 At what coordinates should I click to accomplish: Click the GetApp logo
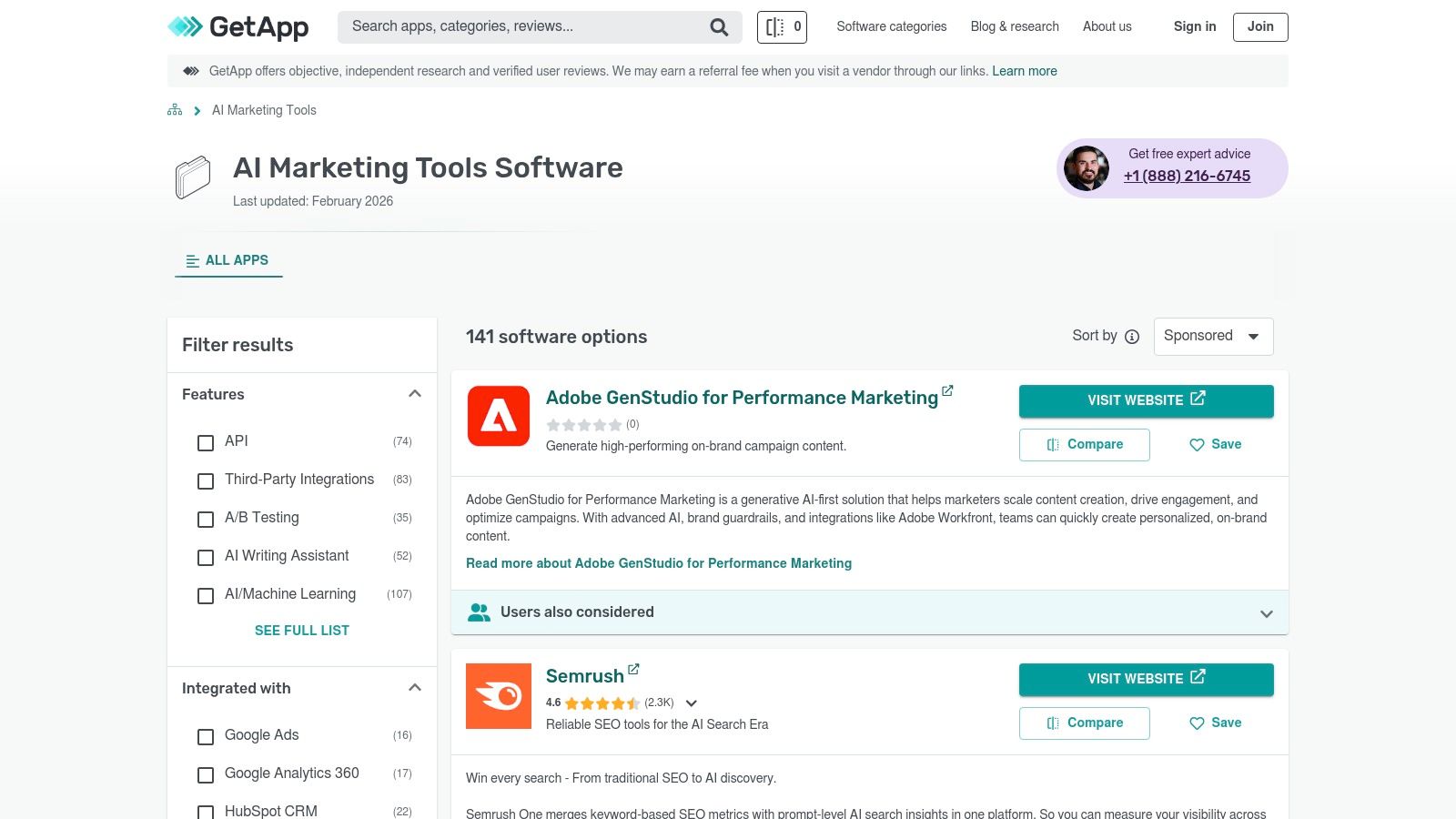(x=238, y=27)
